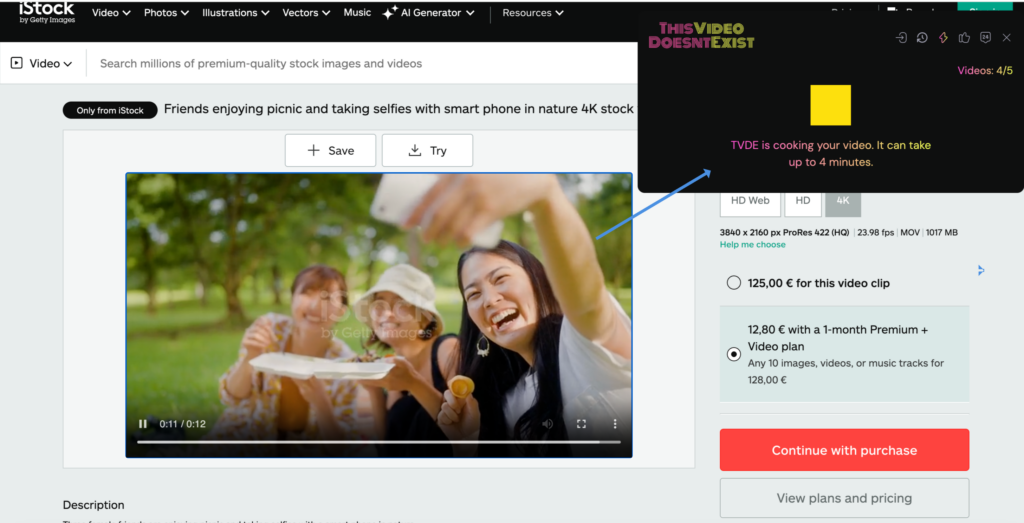1024x523 pixels.
Task: Click the Description heading
Action: tap(93, 505)
